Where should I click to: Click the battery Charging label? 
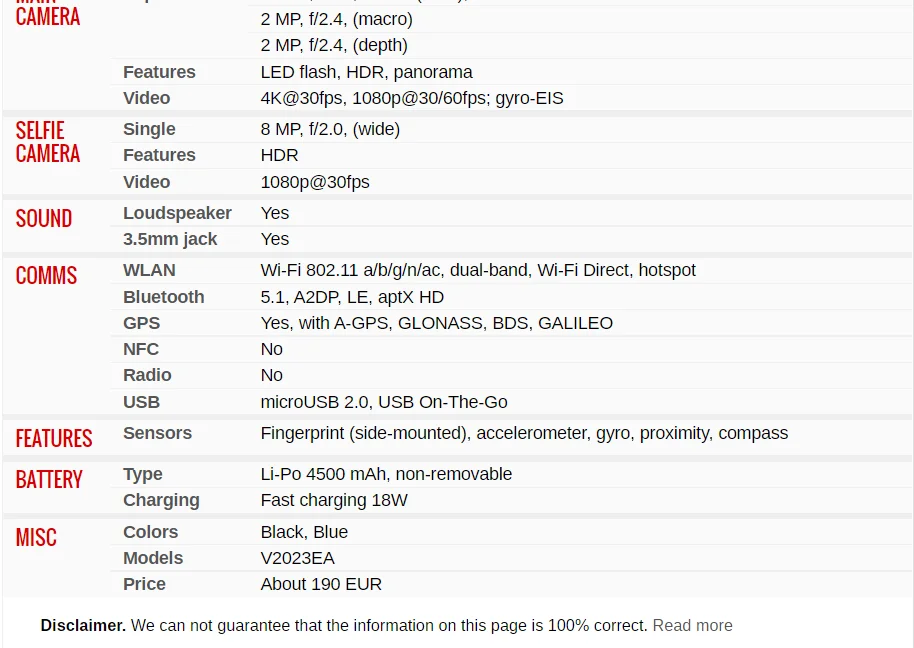click(x=161, y=500)
